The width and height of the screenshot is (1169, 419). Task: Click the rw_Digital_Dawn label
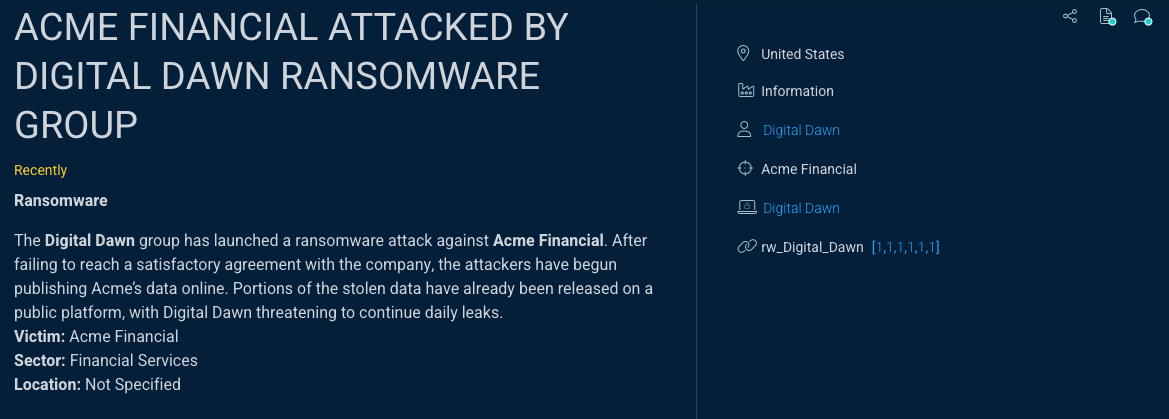coord(812,247)
